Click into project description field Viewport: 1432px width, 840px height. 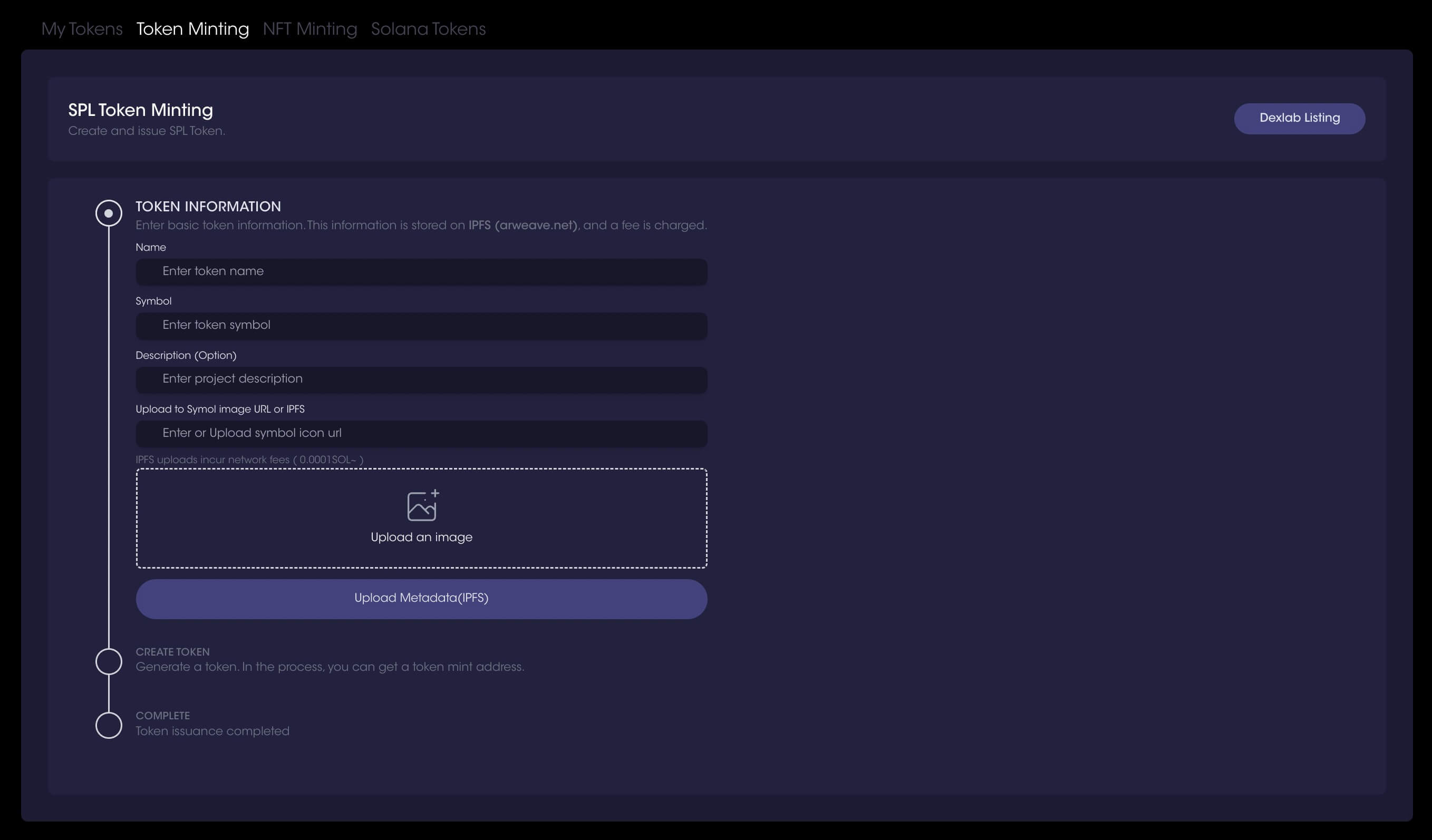pos(421,379)
